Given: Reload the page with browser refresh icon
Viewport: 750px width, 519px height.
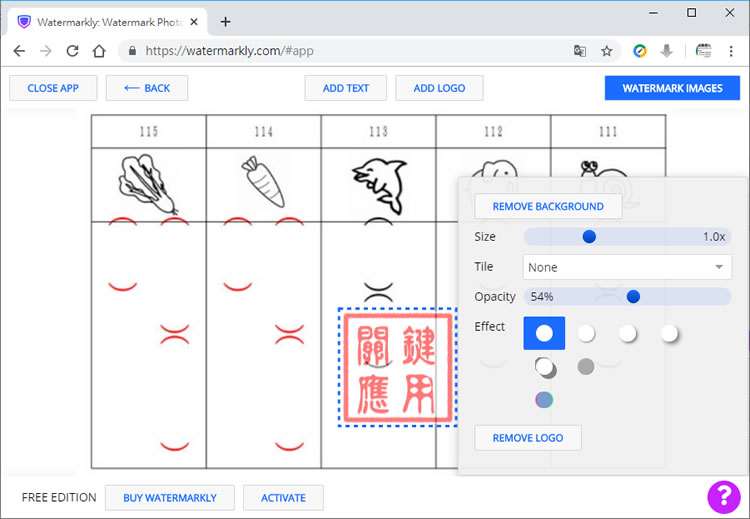Looking at the screenshot, I should pos(72,50).
